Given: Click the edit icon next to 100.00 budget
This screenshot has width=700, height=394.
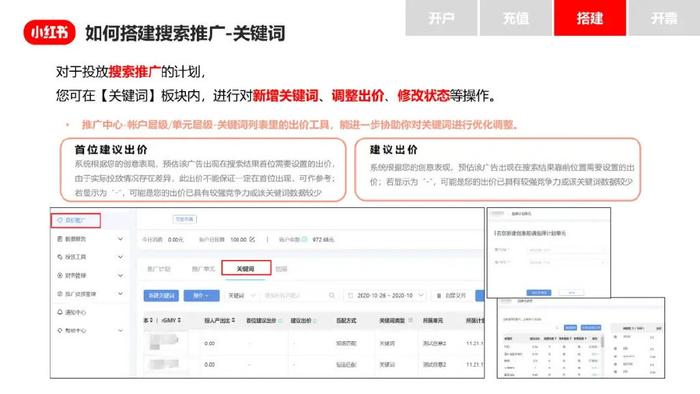Looking at the screenshot, I should pos(252,240).
